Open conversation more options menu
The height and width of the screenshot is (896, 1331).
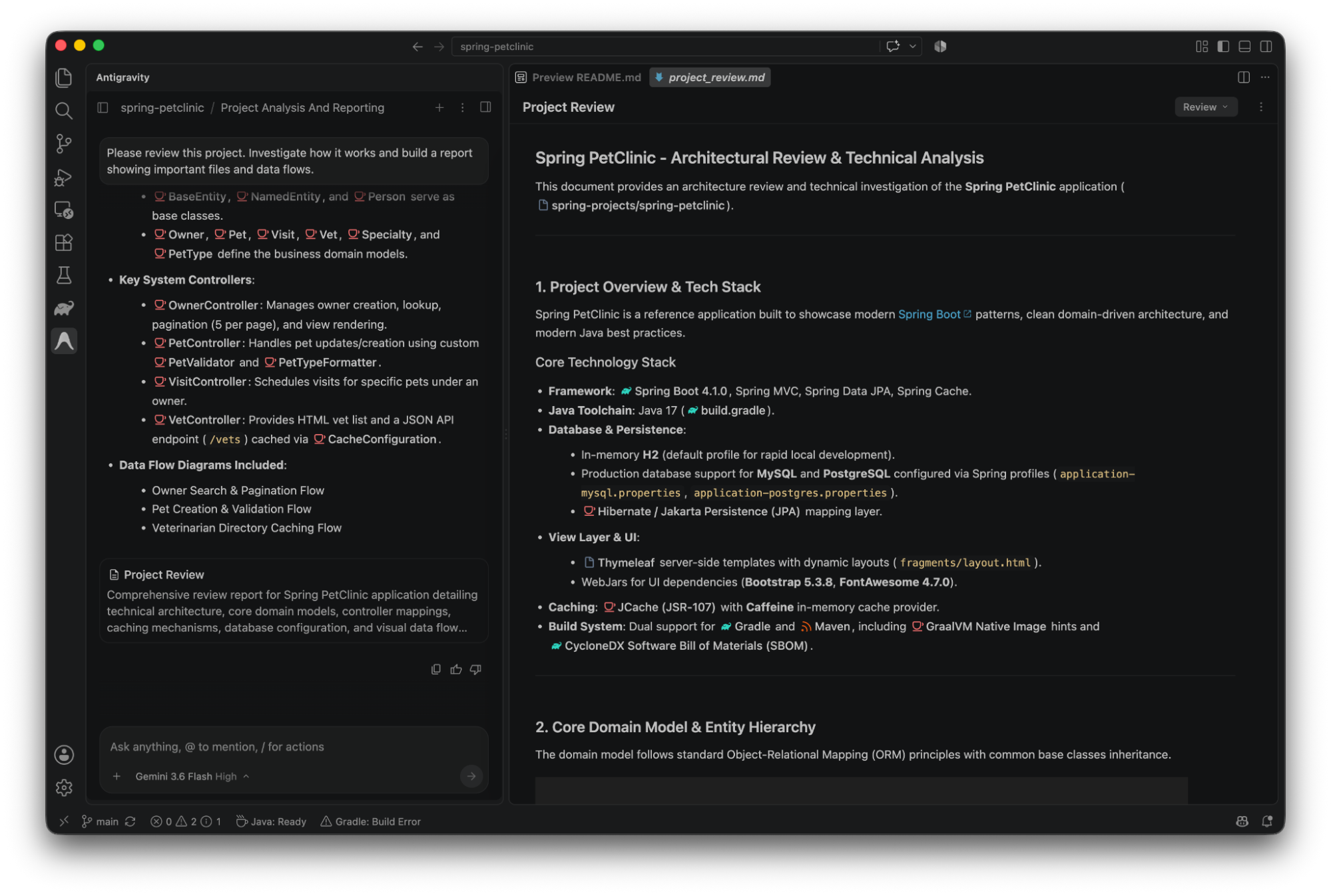(463, 107)
